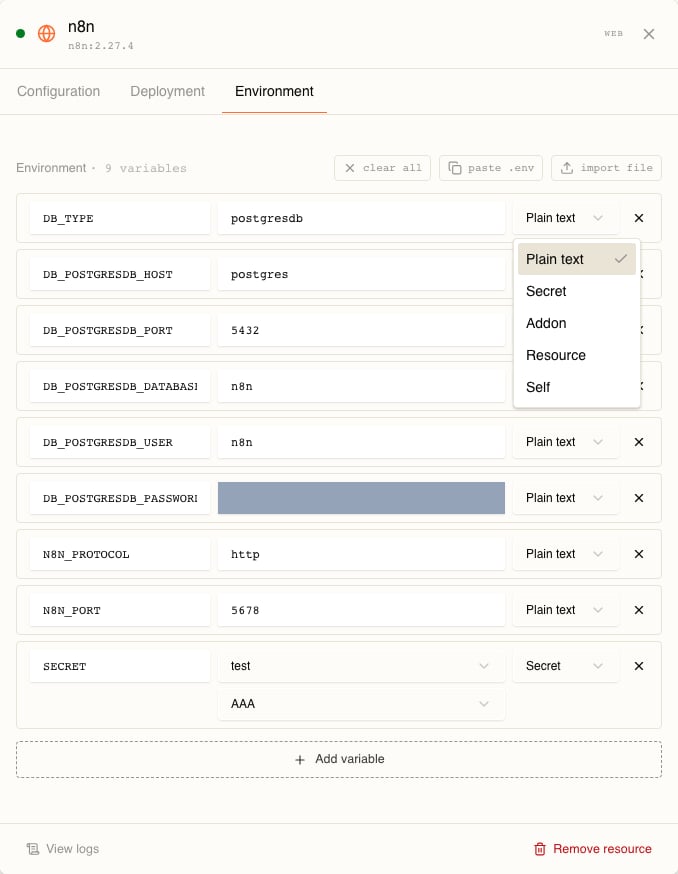Open type dropdown for N8N_PROTOCOL row
The height and width of the screenshot is (874, 678).
pyautogui.click(x=565, y=554)
